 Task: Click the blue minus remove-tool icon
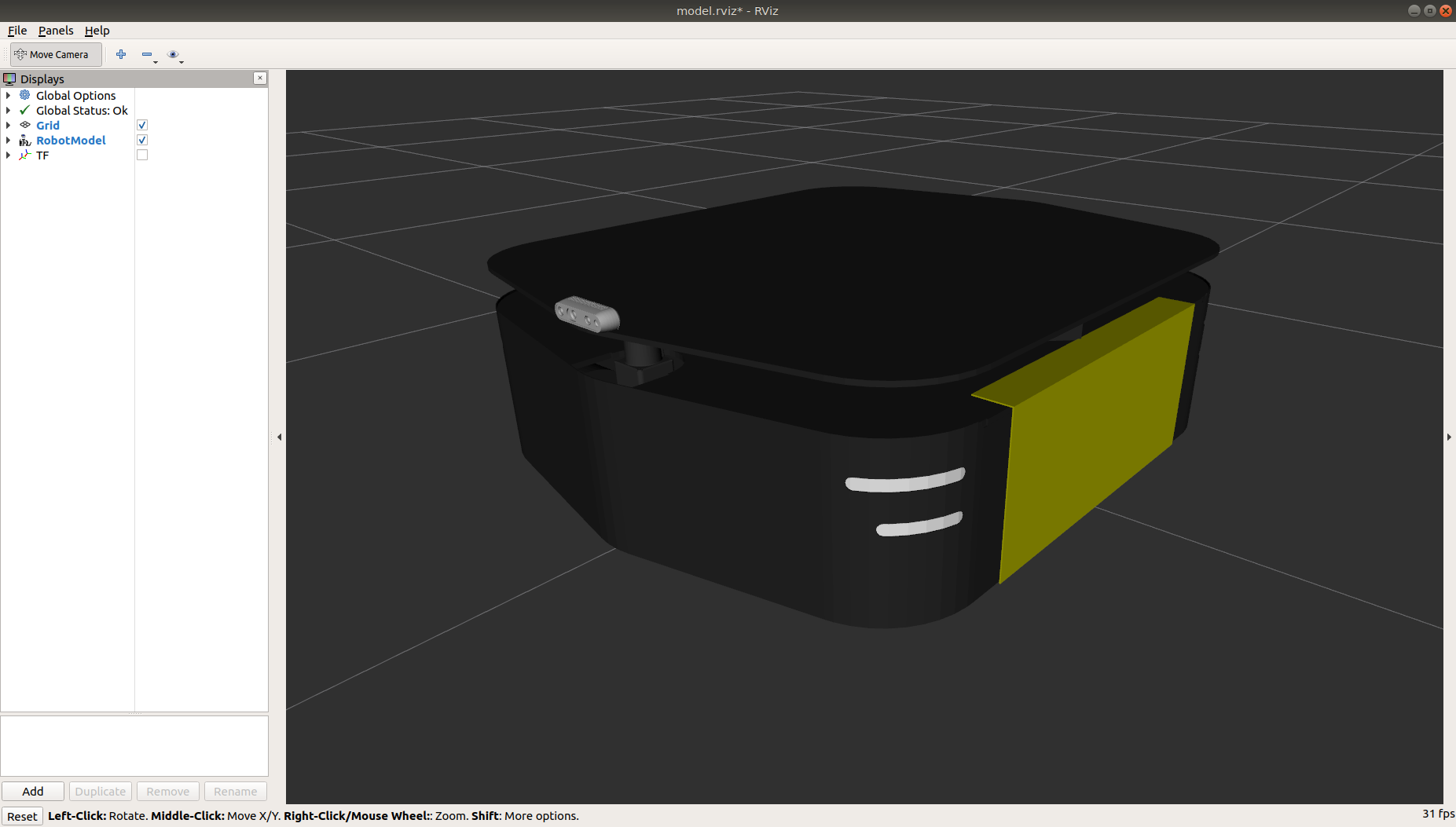pyautogui.click(x=146, y=54)
